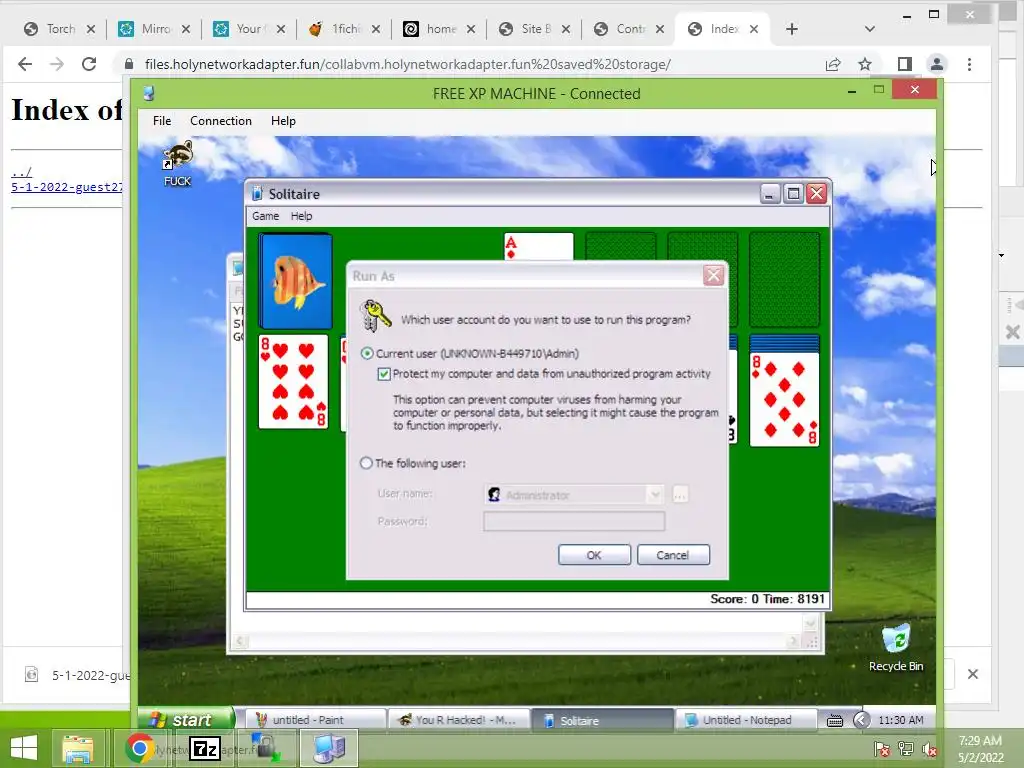This screenshot has width=1024, height=768.
Task: Switch to the 1fichier browser tab
Action: [x=344, y=29]
